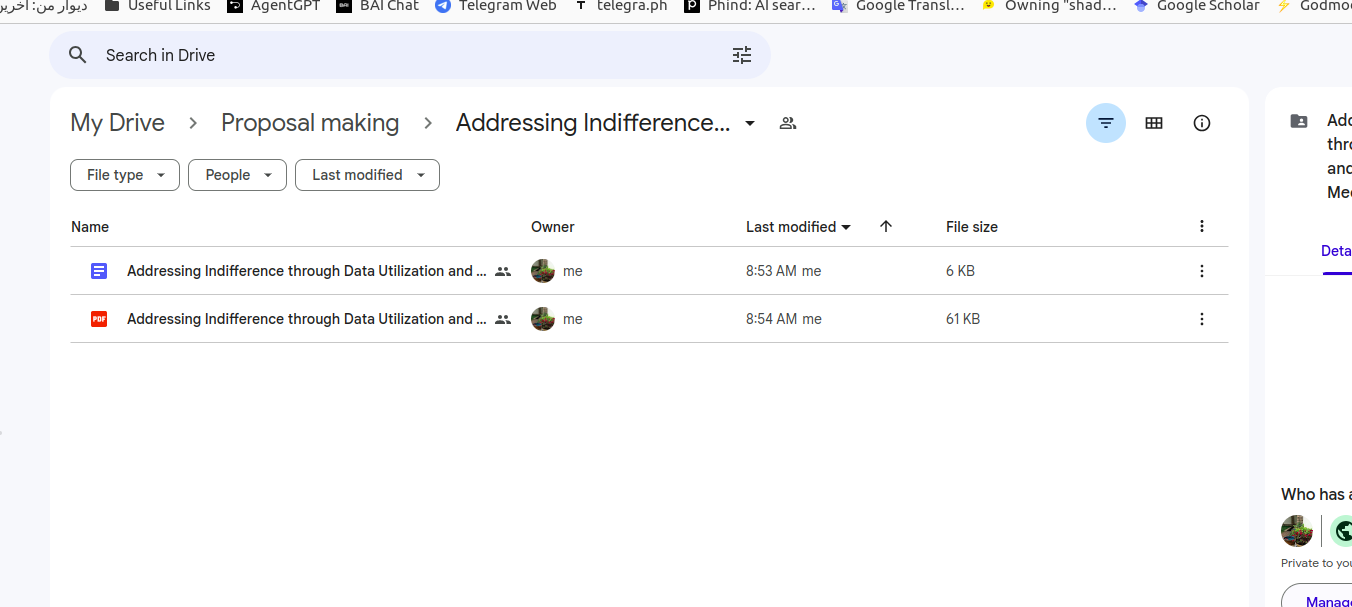Open Telegram Web bookmark
The image size is (1352, 607).
coord(496,6)
